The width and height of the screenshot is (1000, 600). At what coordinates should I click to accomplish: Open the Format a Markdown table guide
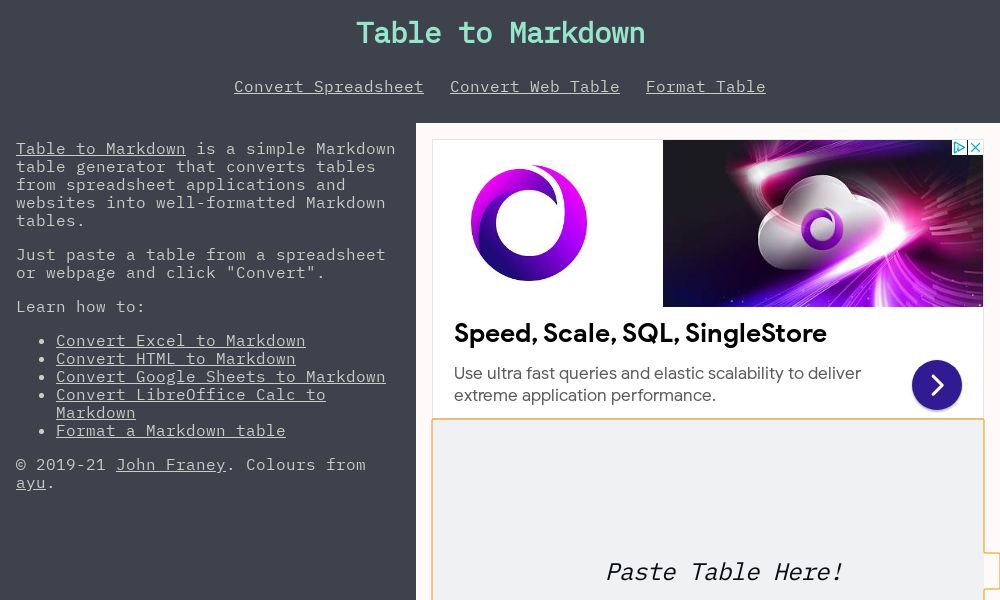[x=170, y=430]
